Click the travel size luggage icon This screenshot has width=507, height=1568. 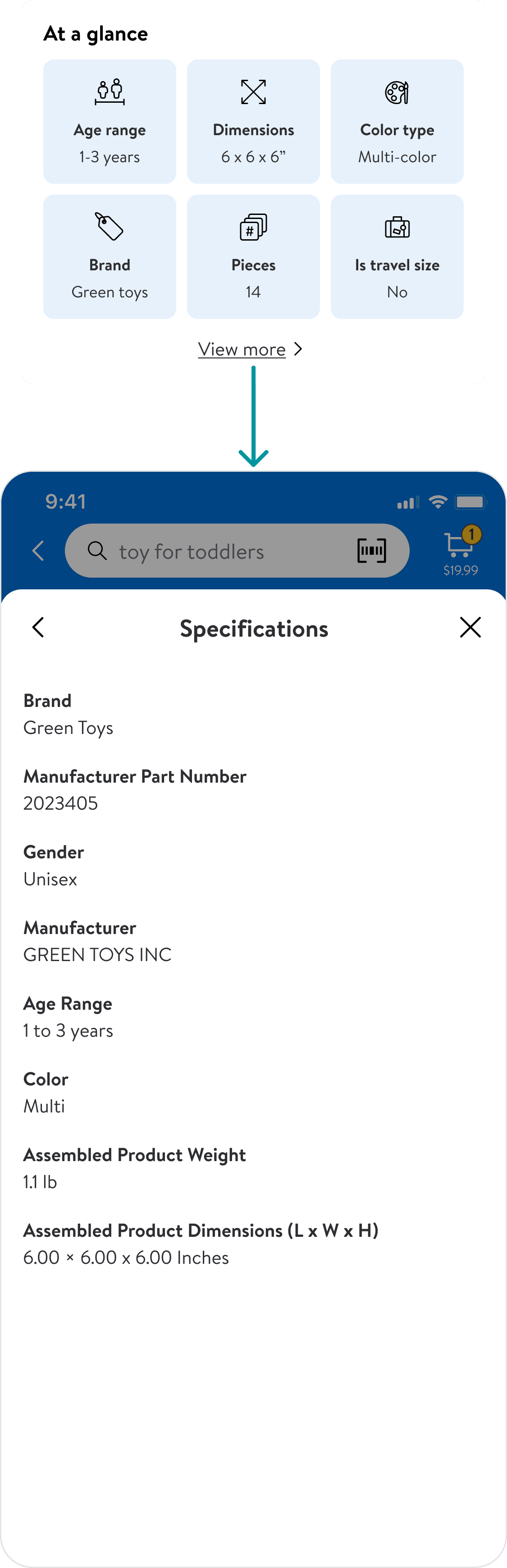[397, 228]
